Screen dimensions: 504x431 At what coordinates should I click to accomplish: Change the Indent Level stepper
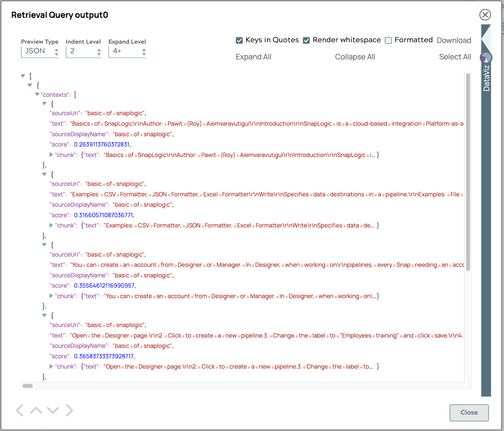click(83, 51)
